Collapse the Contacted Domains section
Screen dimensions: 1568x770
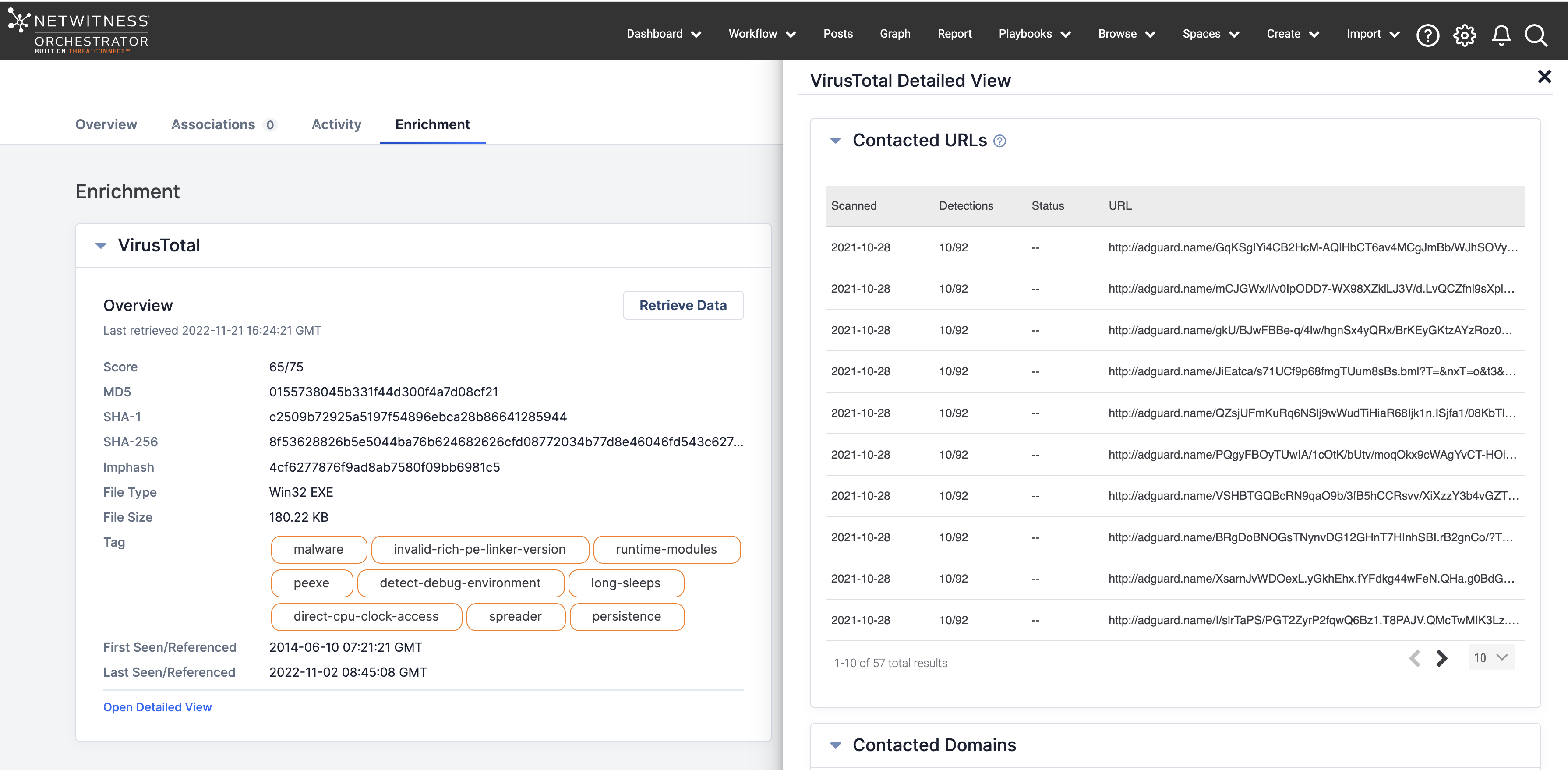click(x=836, y=745)
